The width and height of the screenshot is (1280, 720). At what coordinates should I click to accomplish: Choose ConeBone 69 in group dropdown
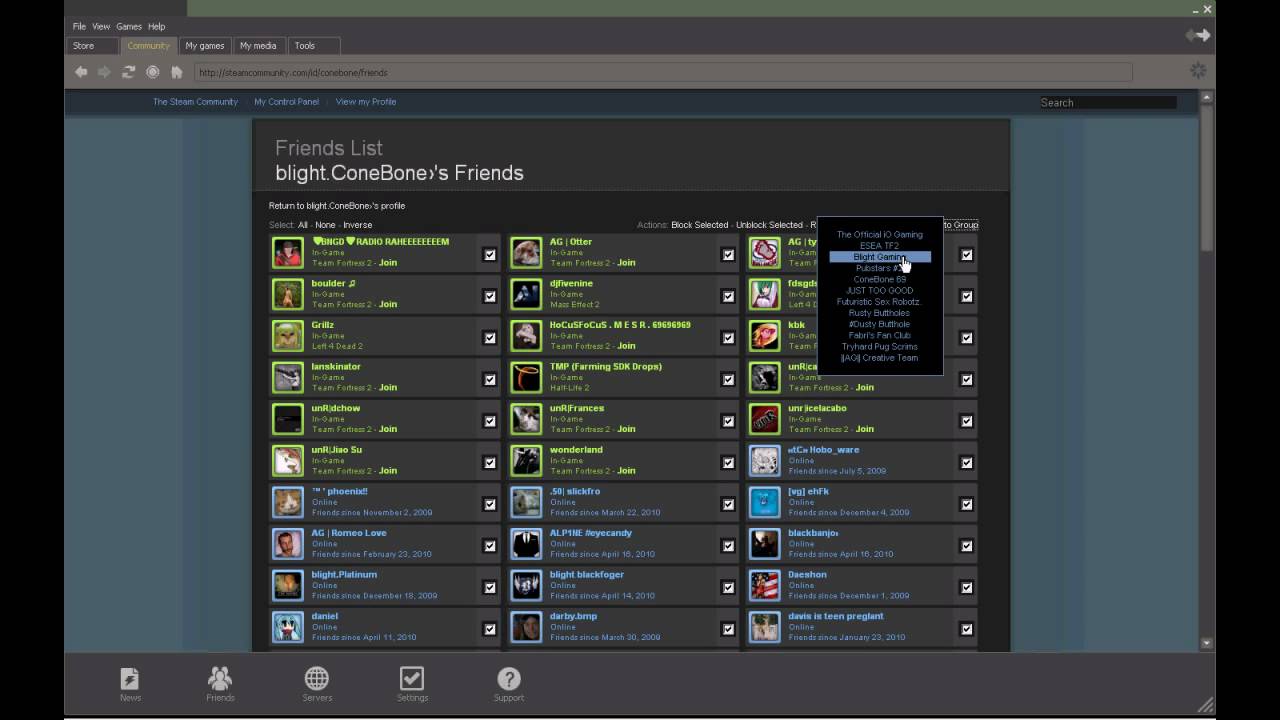880,280
